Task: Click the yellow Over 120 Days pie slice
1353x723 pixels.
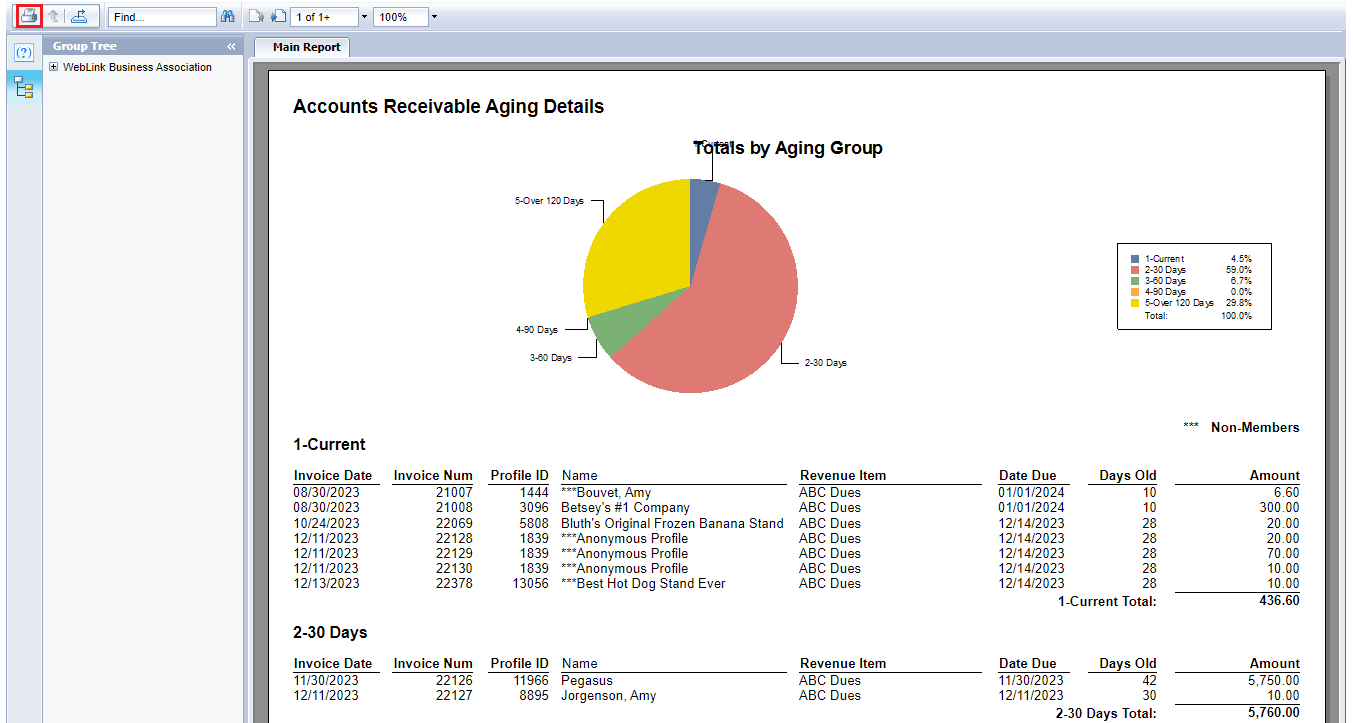Action: point(635,250)
